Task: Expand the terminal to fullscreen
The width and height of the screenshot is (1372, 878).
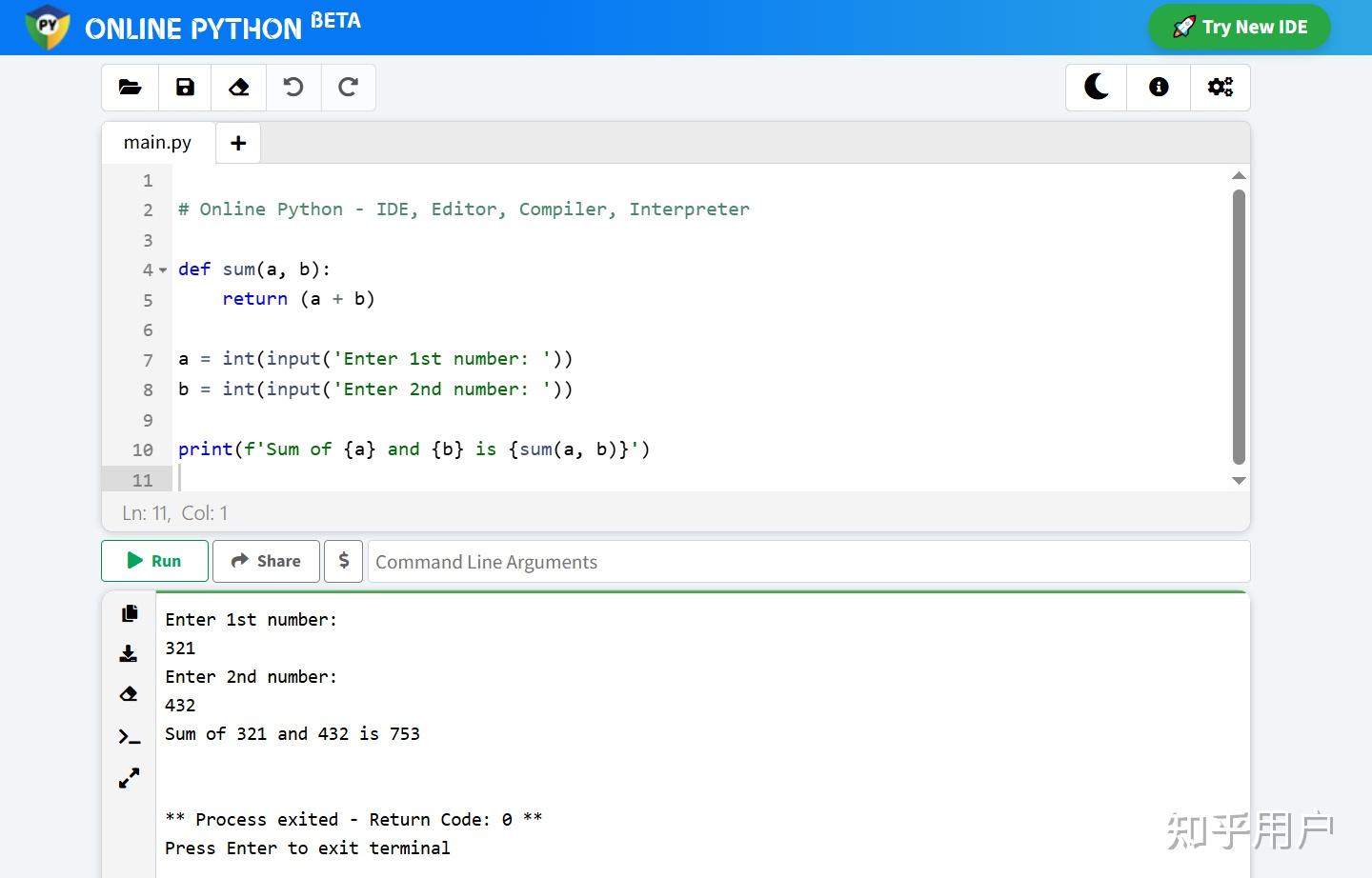Action: coord(129,778)
